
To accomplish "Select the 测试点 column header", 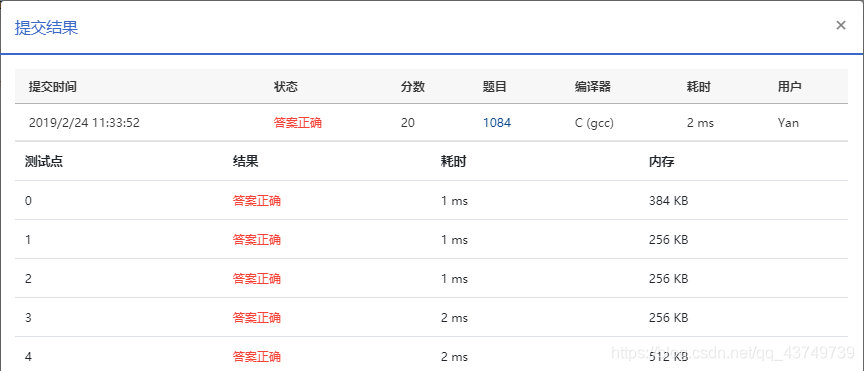I will (x=44, y=162).
